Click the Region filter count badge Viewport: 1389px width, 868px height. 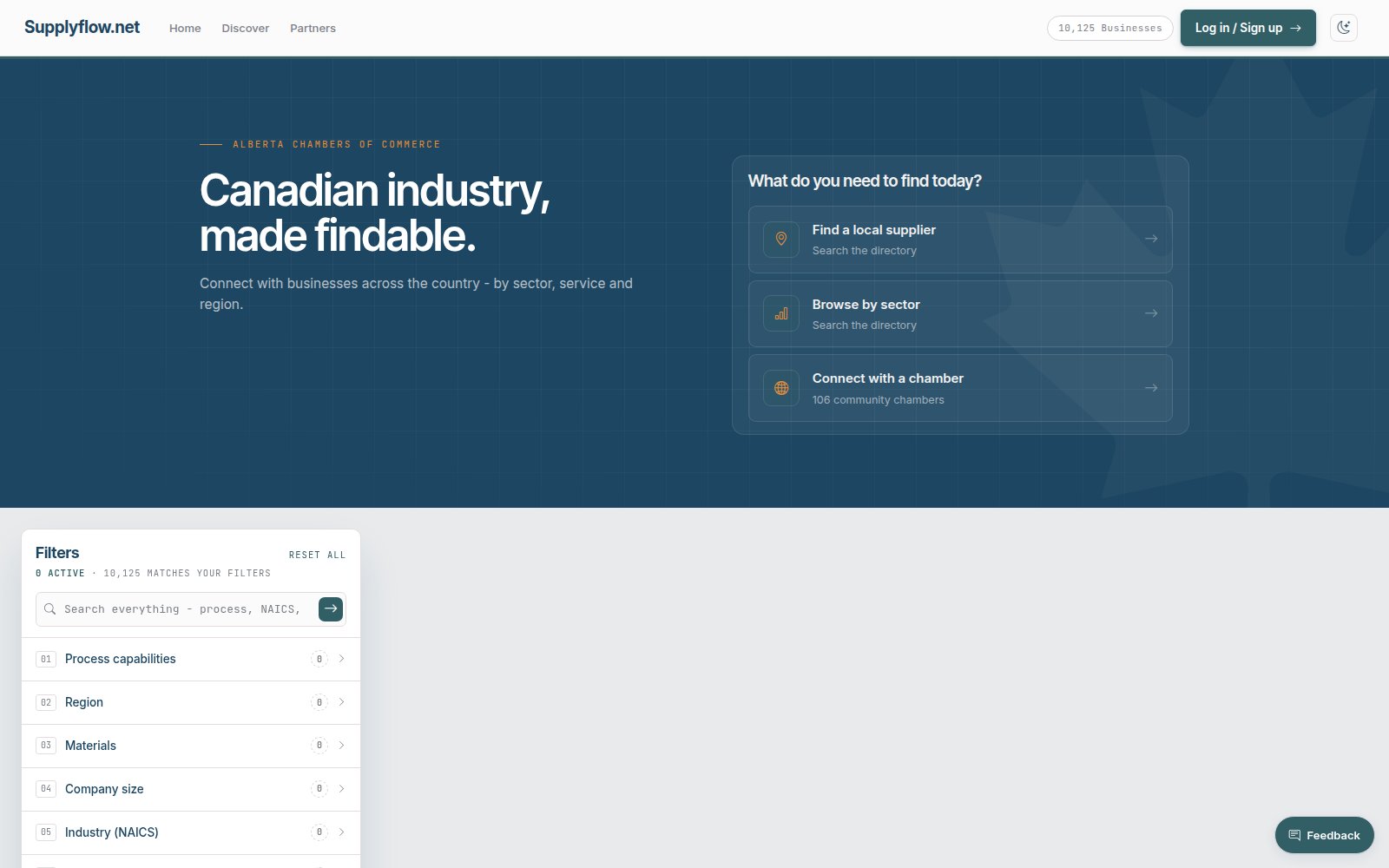tap(319, 702)
